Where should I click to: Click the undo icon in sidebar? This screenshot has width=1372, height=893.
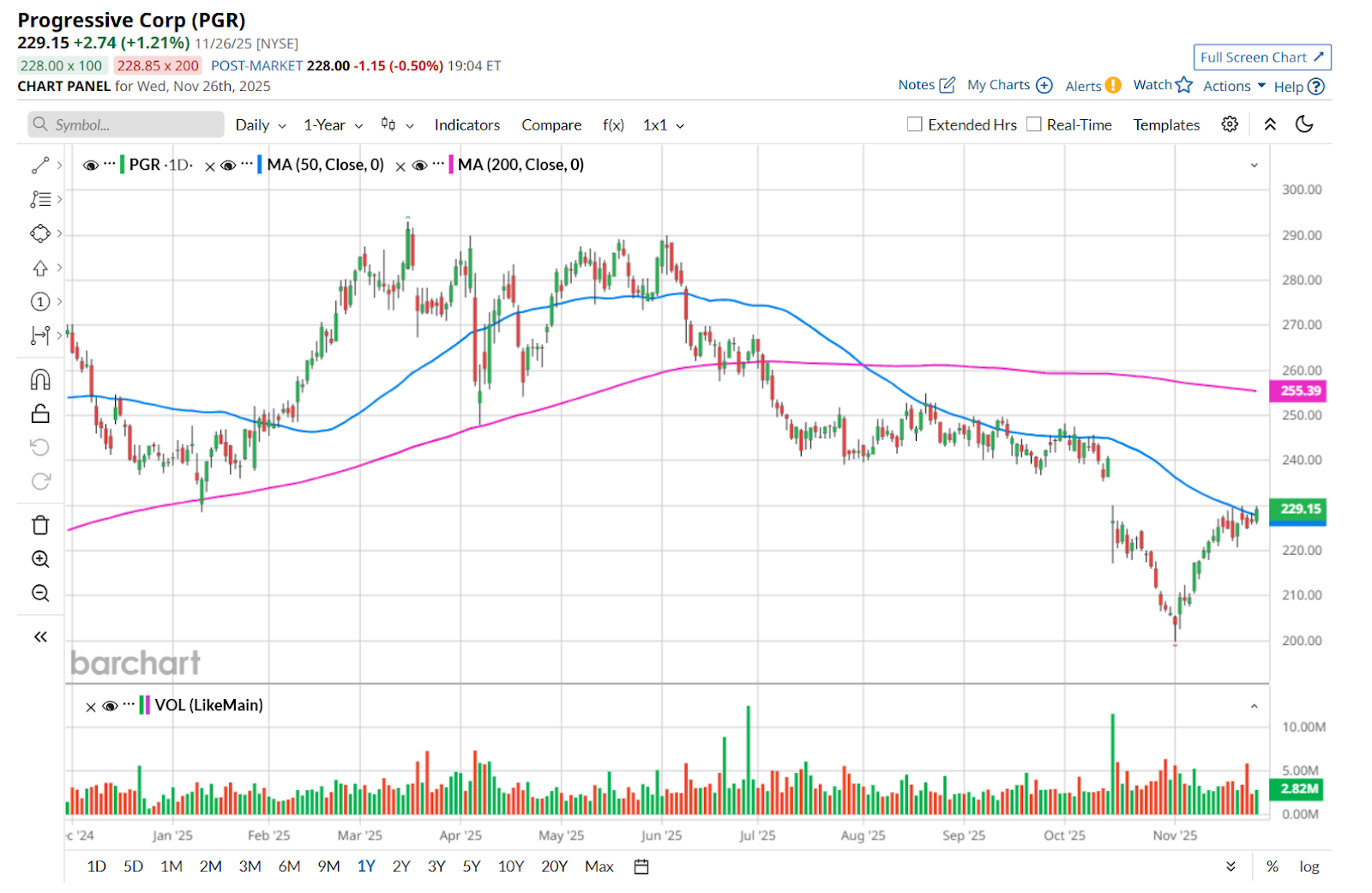pos(40,447)
